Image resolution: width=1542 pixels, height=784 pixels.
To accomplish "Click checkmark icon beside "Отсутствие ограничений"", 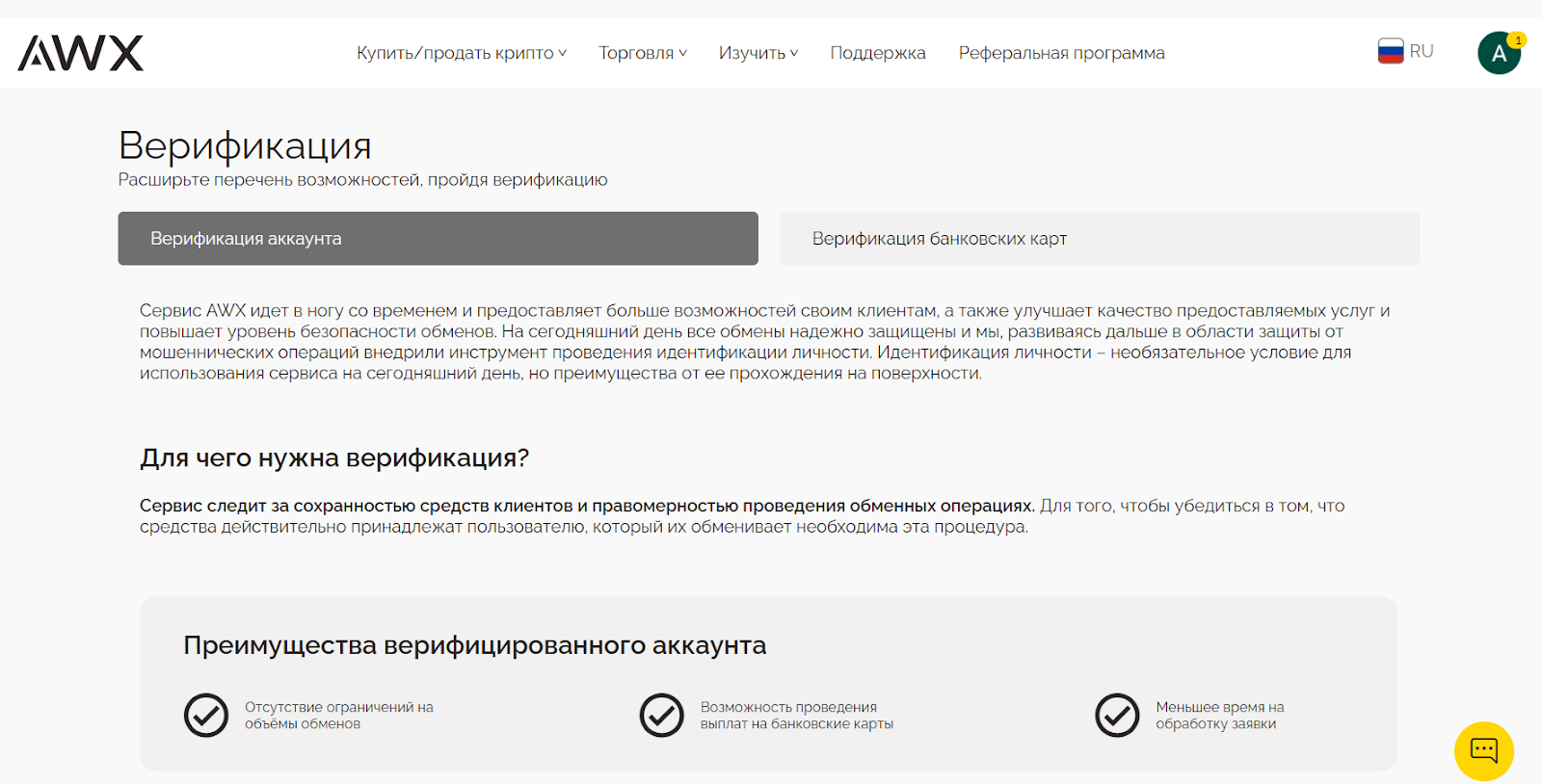I will [206, 716].
